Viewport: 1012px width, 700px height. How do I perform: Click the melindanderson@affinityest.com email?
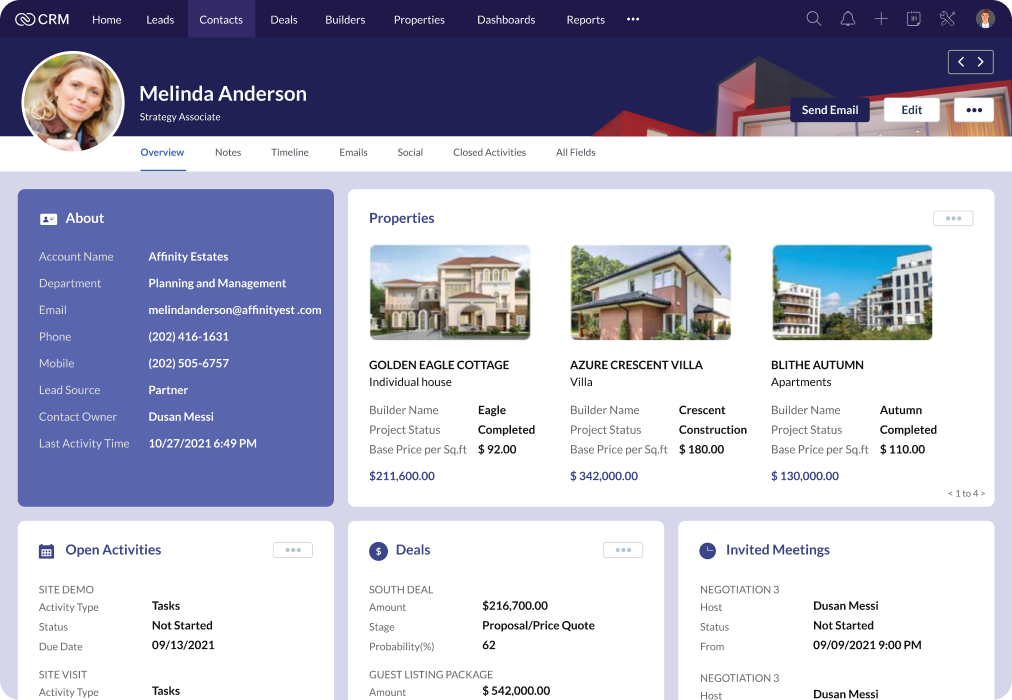(x=235, y=310)
